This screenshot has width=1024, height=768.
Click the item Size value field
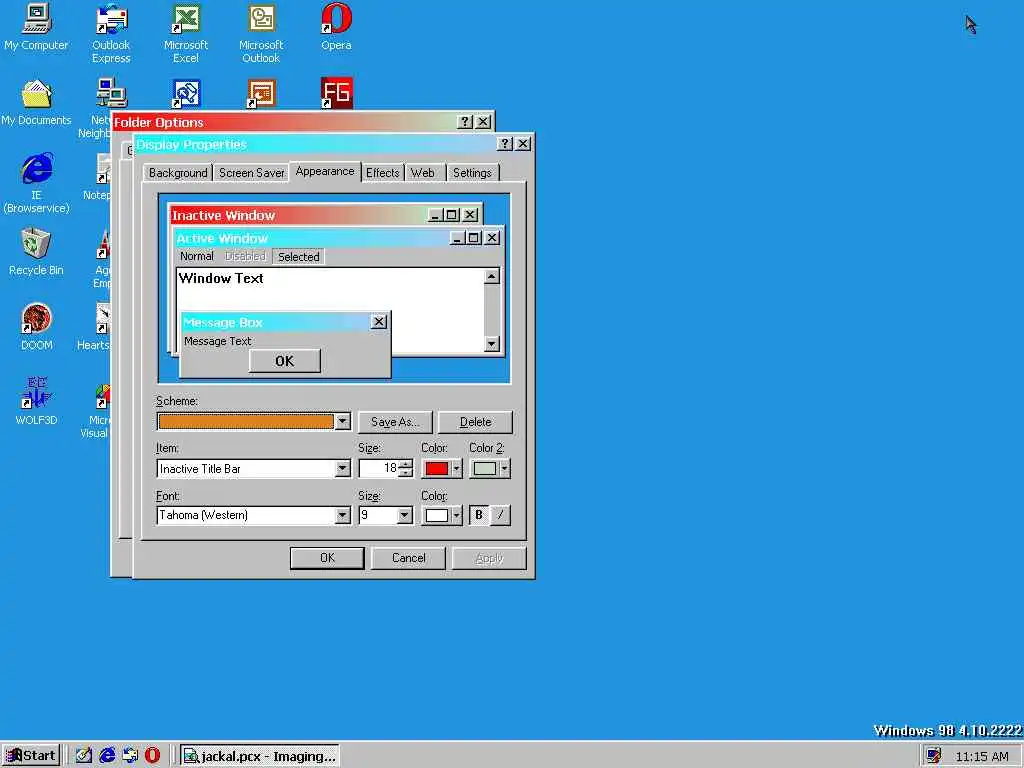[379, 468]
